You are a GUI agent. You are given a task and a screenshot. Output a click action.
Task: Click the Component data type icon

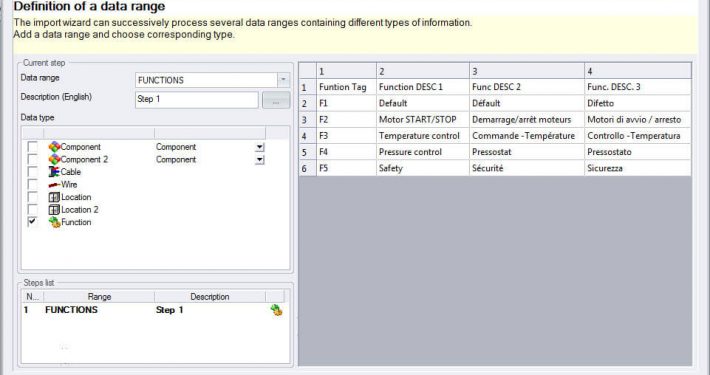(54, 147)
